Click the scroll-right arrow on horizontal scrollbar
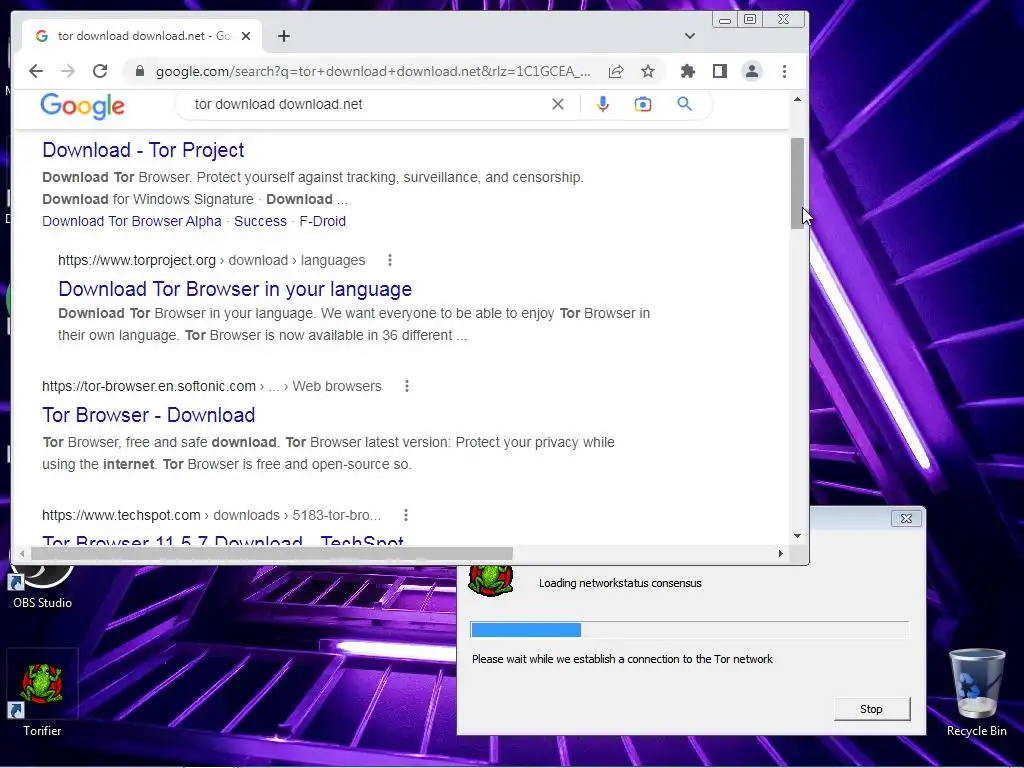This screenshot has height=768, width=1024. [x=780, y=554]
